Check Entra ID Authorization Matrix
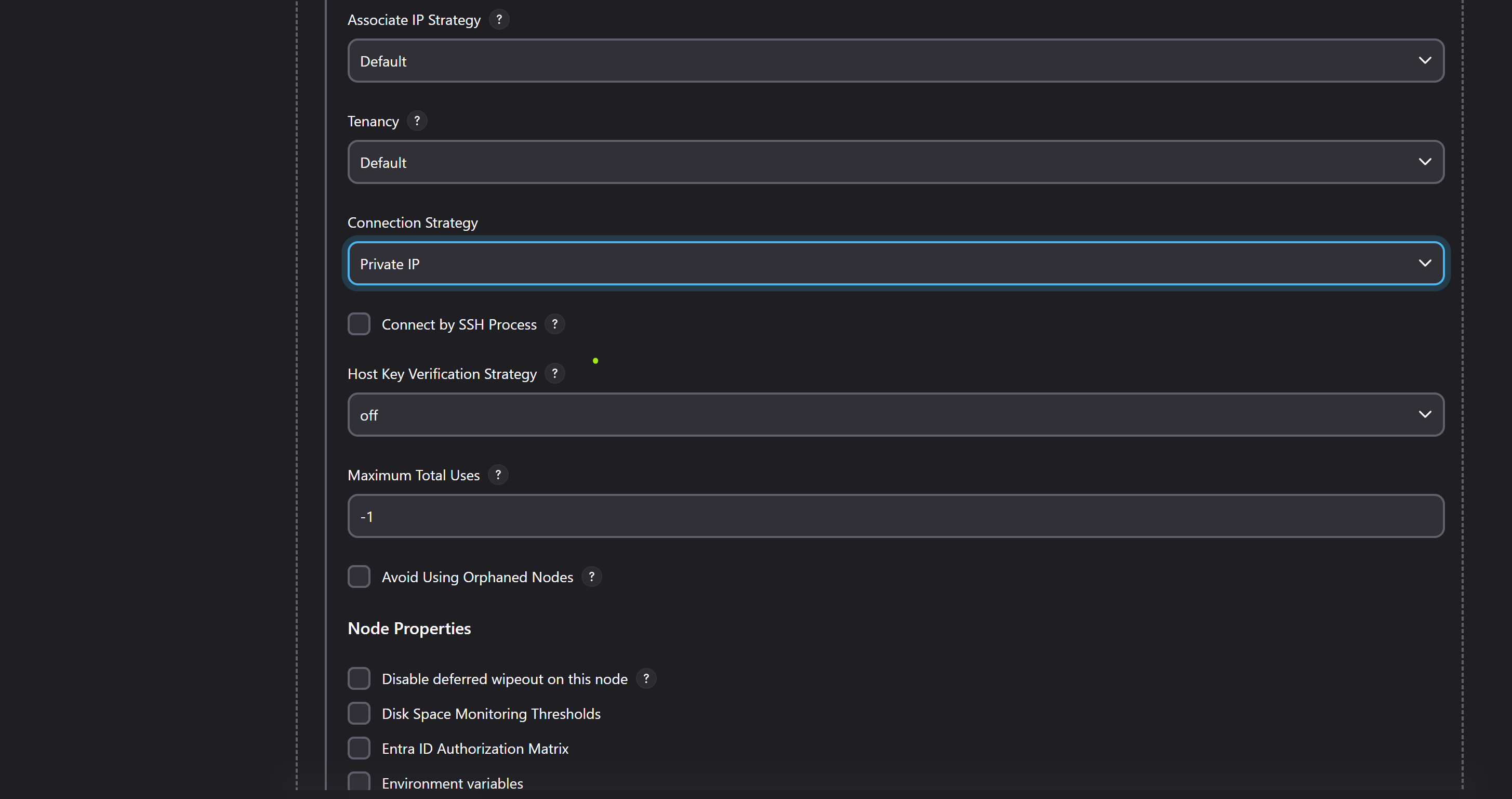Viewport: 1512px width, 799px height. coord(359,749)
